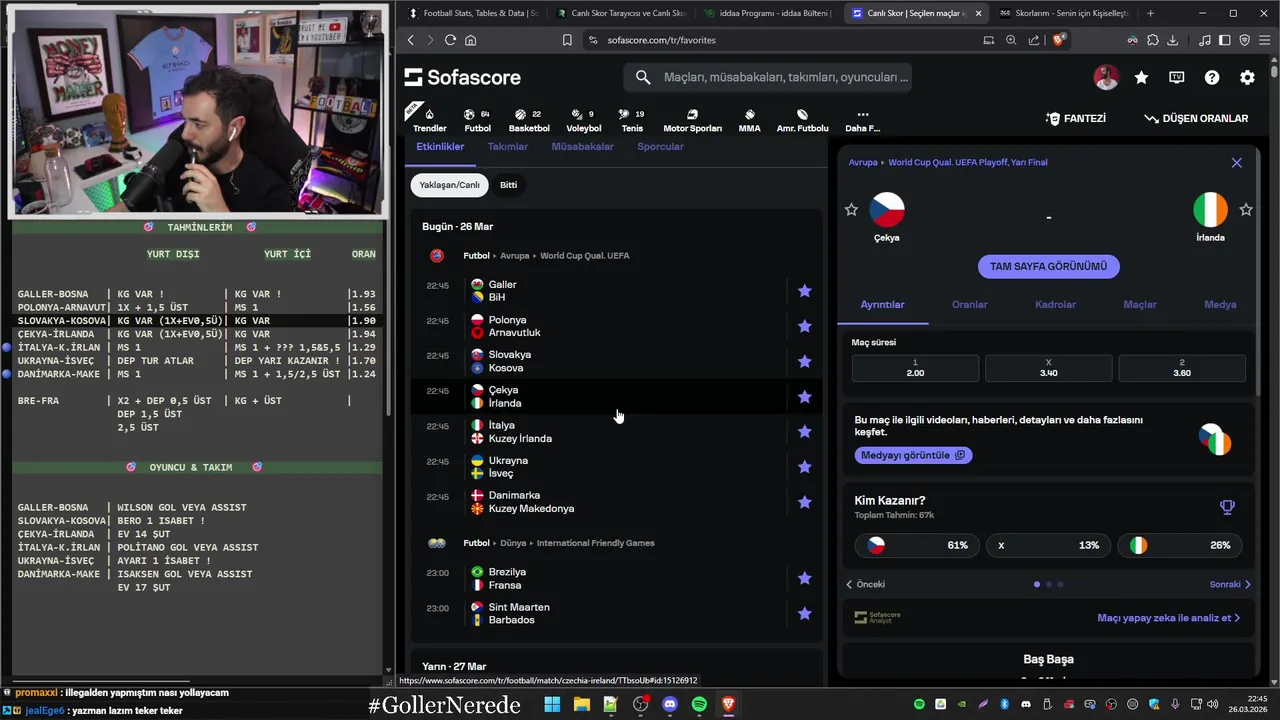Click the Sofascore search field
This screenshot has height=720, width=1280.
click(x=768, y=77)
